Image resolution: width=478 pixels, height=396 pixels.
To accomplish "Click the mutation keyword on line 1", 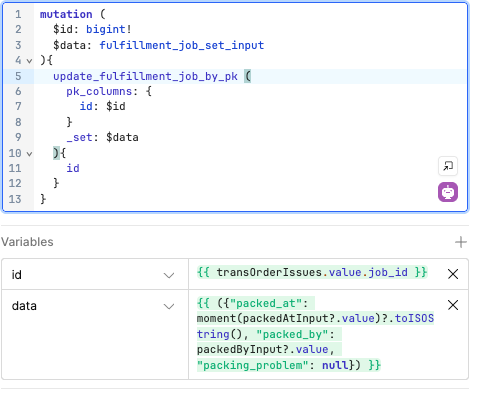I will click(x=66, y=14).
